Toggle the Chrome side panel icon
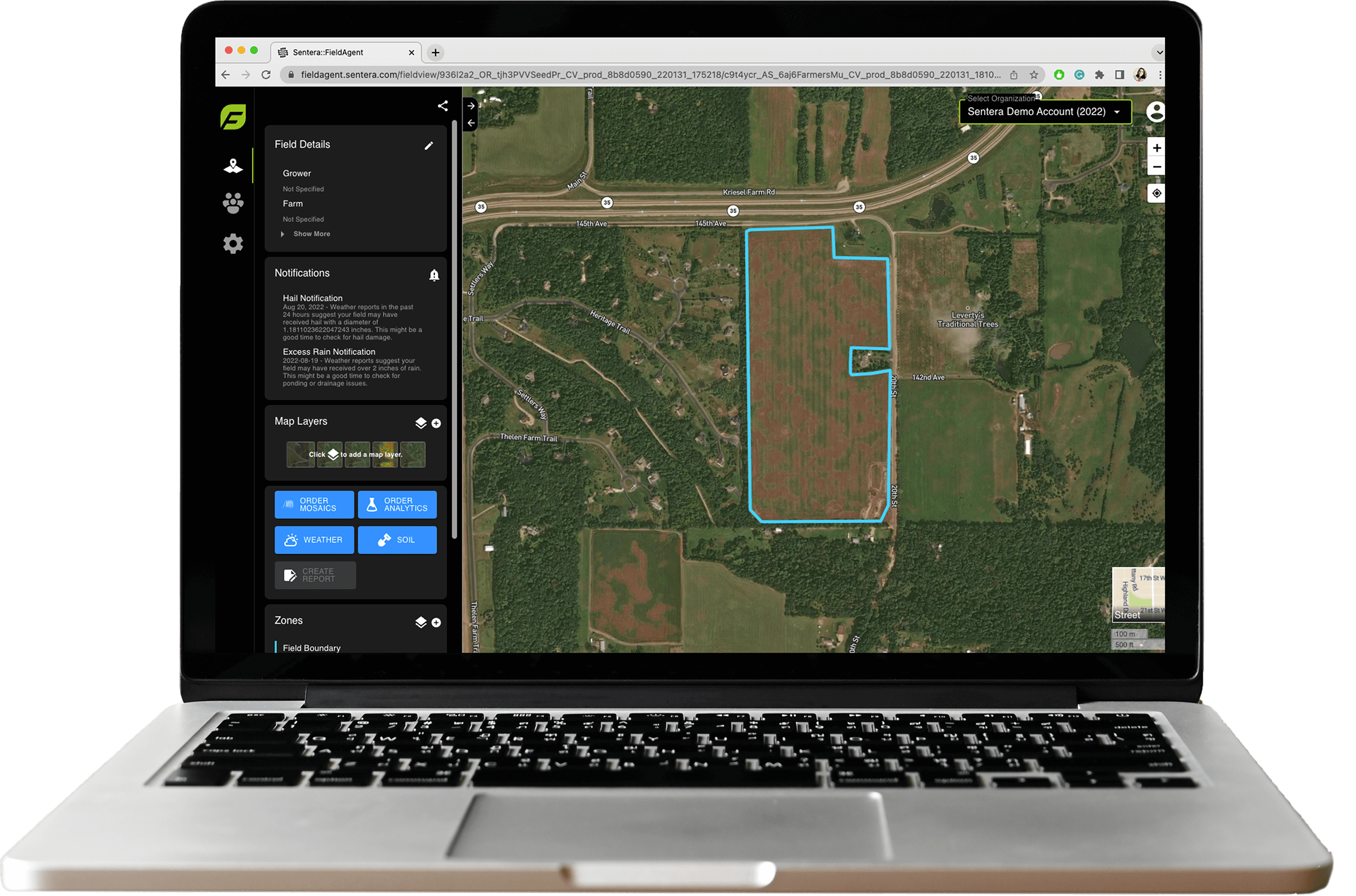The width and height of the screenshot is (1356, 896). pos(1120,75)
